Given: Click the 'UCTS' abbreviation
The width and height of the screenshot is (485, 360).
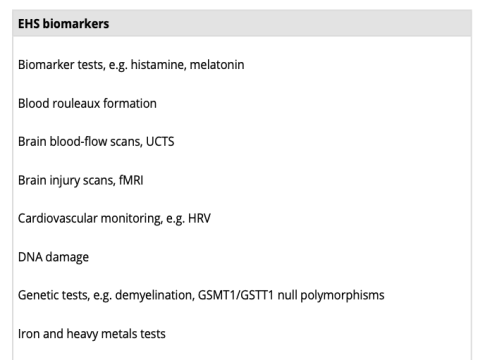Looking at the screenshot, I should pyautogui.click(x=160, y=142).
